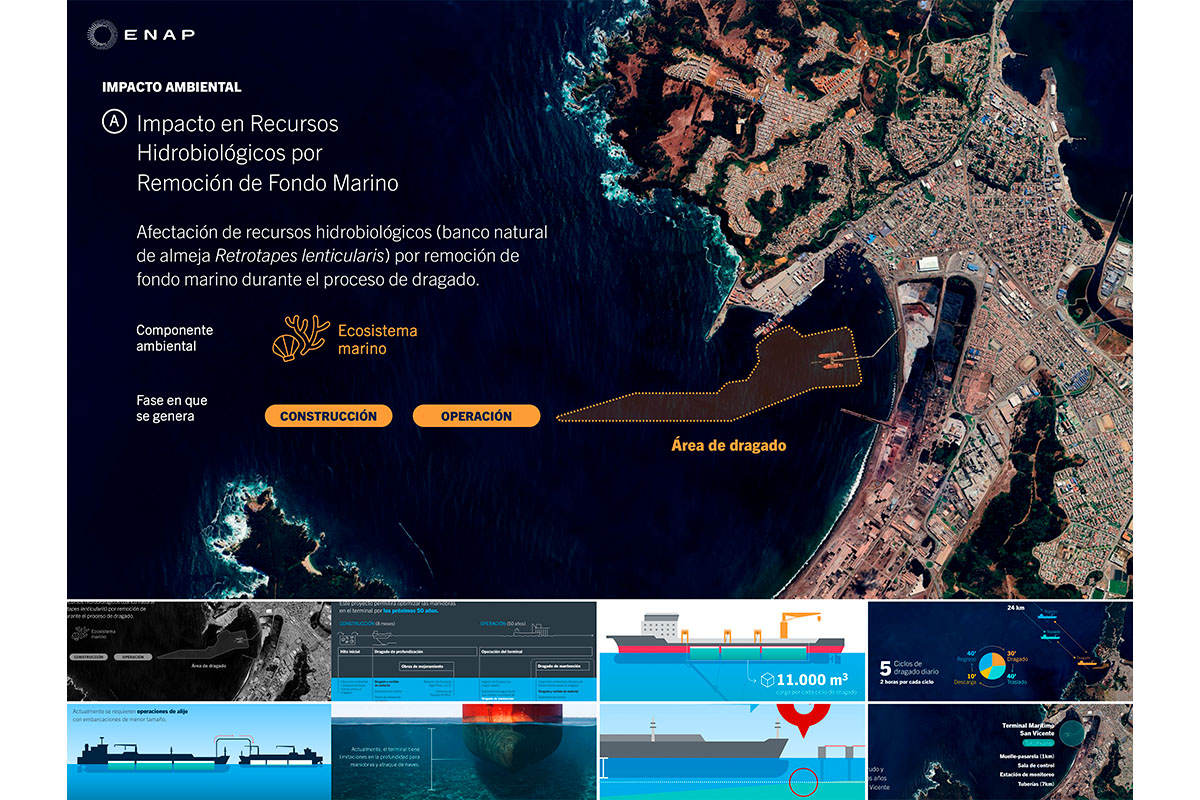Viewport: 1200px width, 800px height.
Task: Select the OPERACIÓN phase pill
Action: (476, 416)
